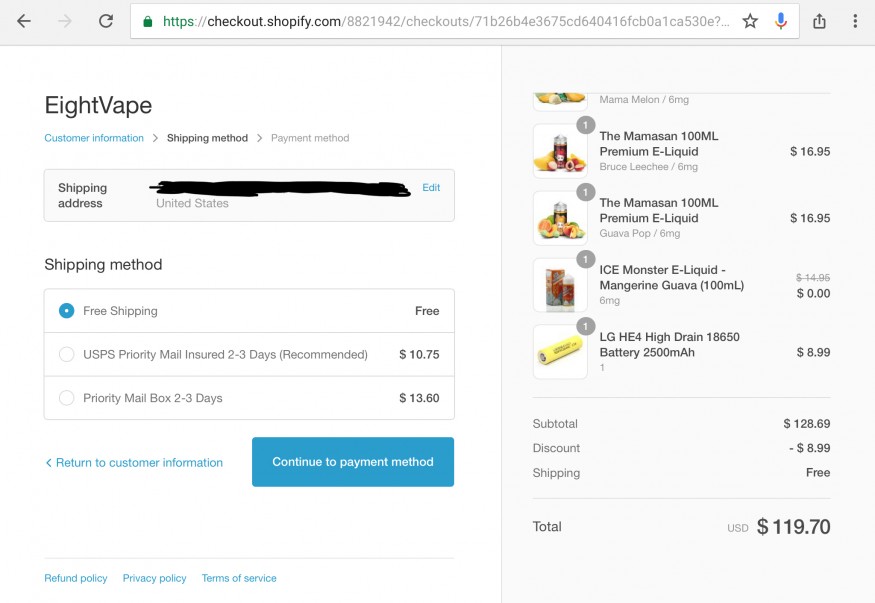
Task: Reload the checkout page
Action: 105,21
